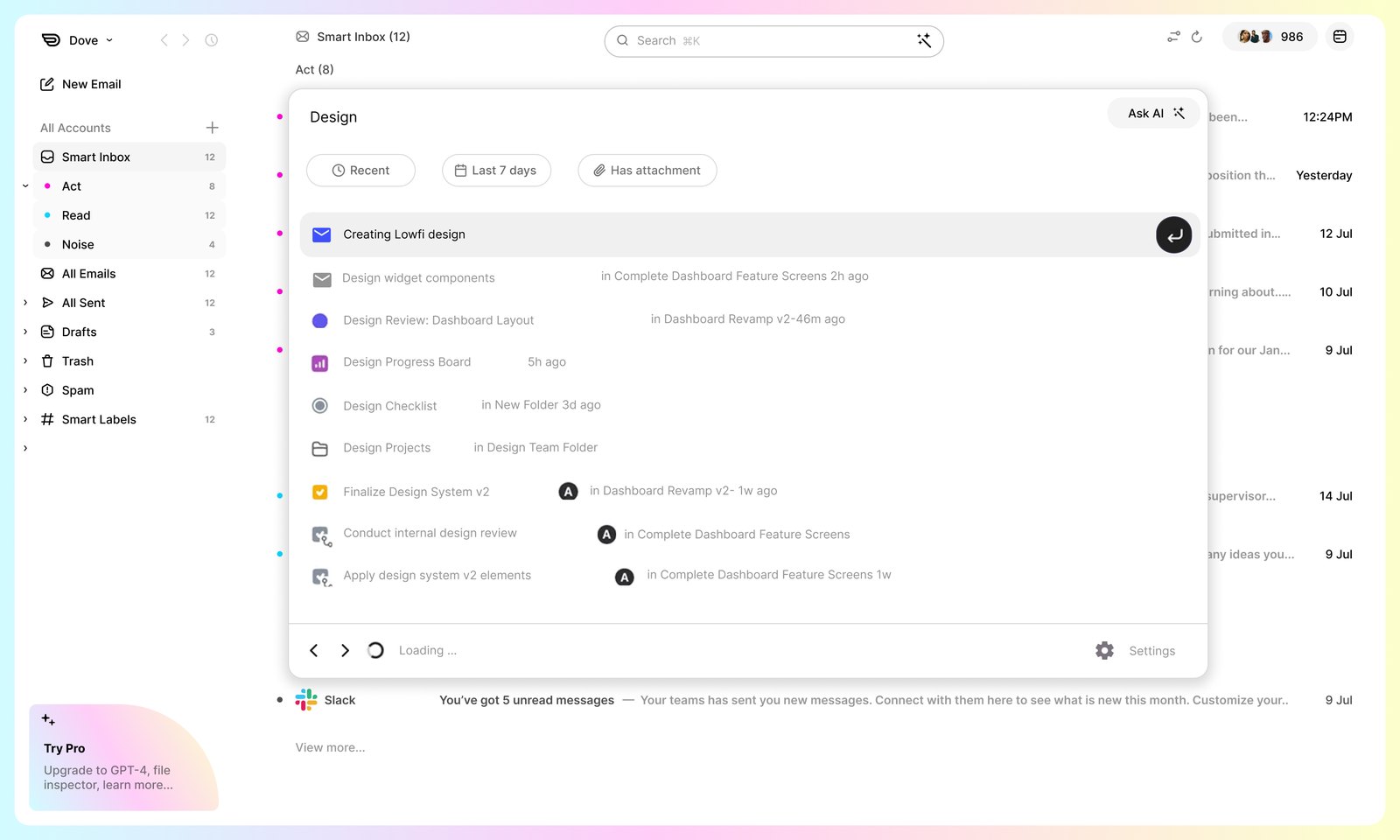Click the Design Checklist radio icon
This screenshot has height=840, width=1400.
click(x=320, y=406)
